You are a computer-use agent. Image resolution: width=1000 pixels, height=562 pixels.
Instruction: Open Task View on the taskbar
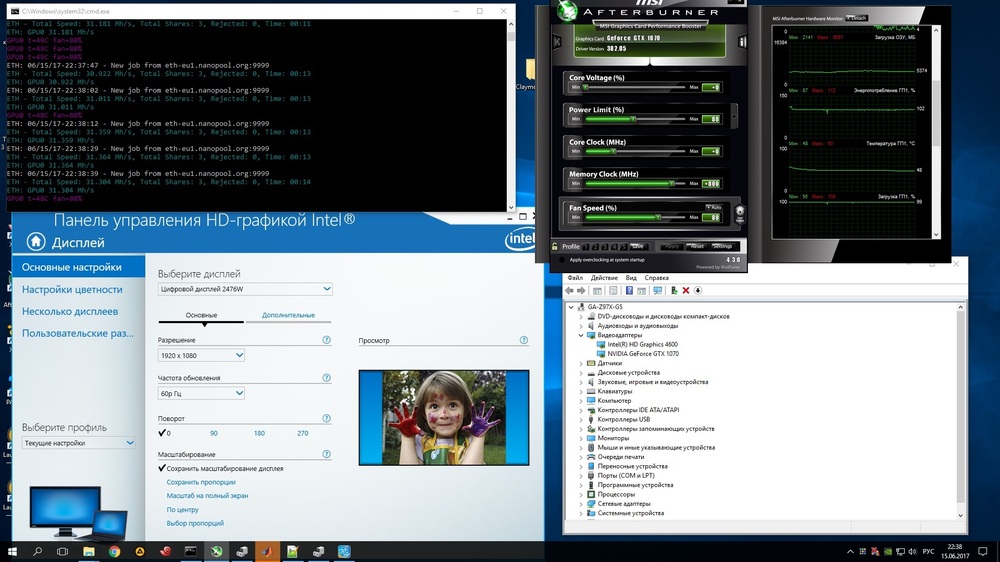coord(62,552)
